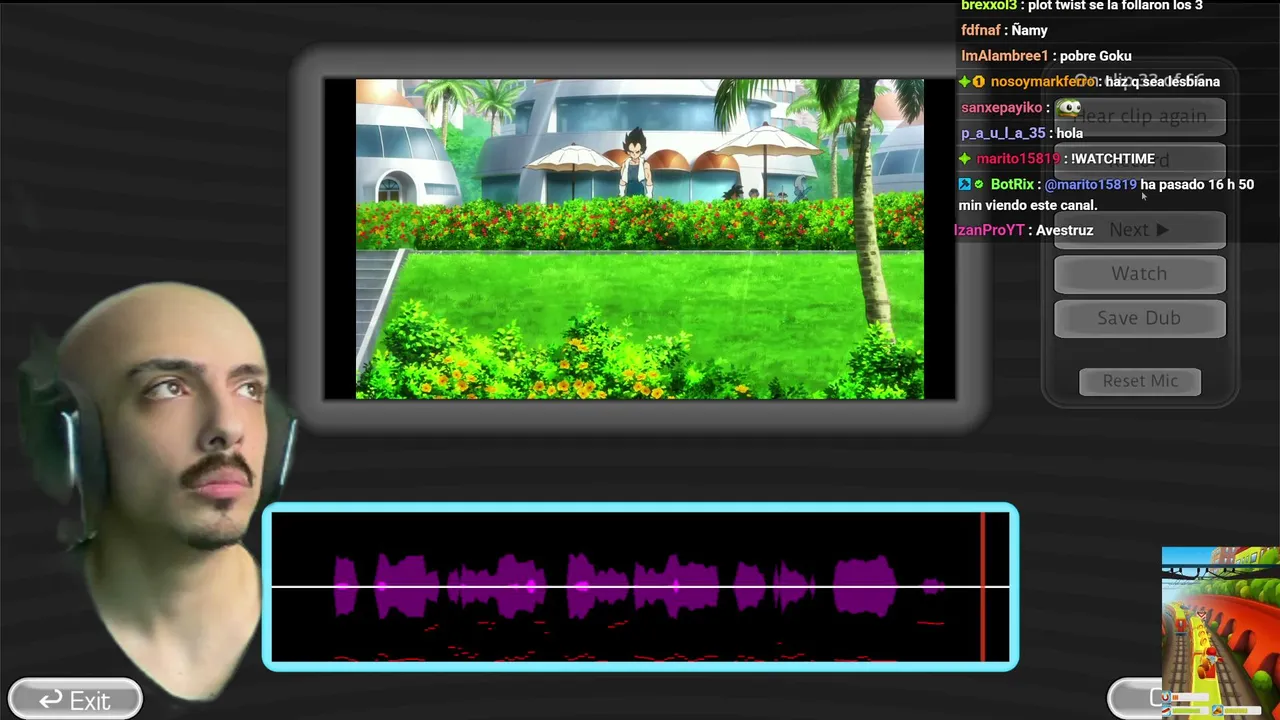
Task: Click the chat text "pobre Goku"
Action: tap(1096, 56)
